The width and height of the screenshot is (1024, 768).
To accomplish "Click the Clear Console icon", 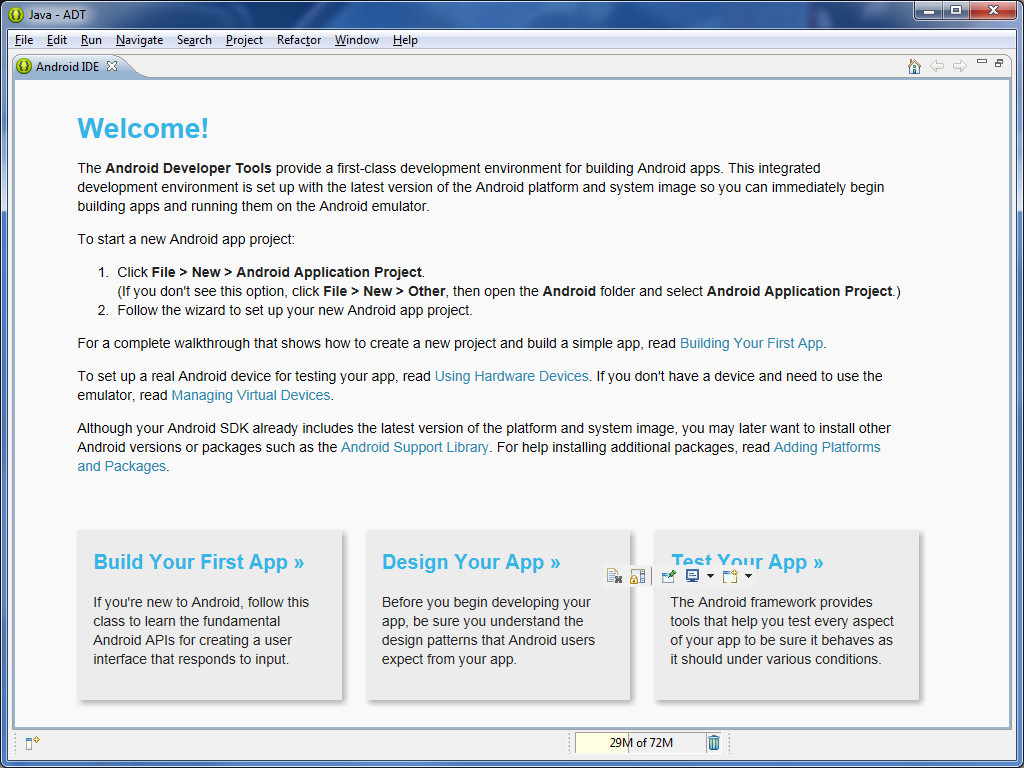I will coord(614,576).
